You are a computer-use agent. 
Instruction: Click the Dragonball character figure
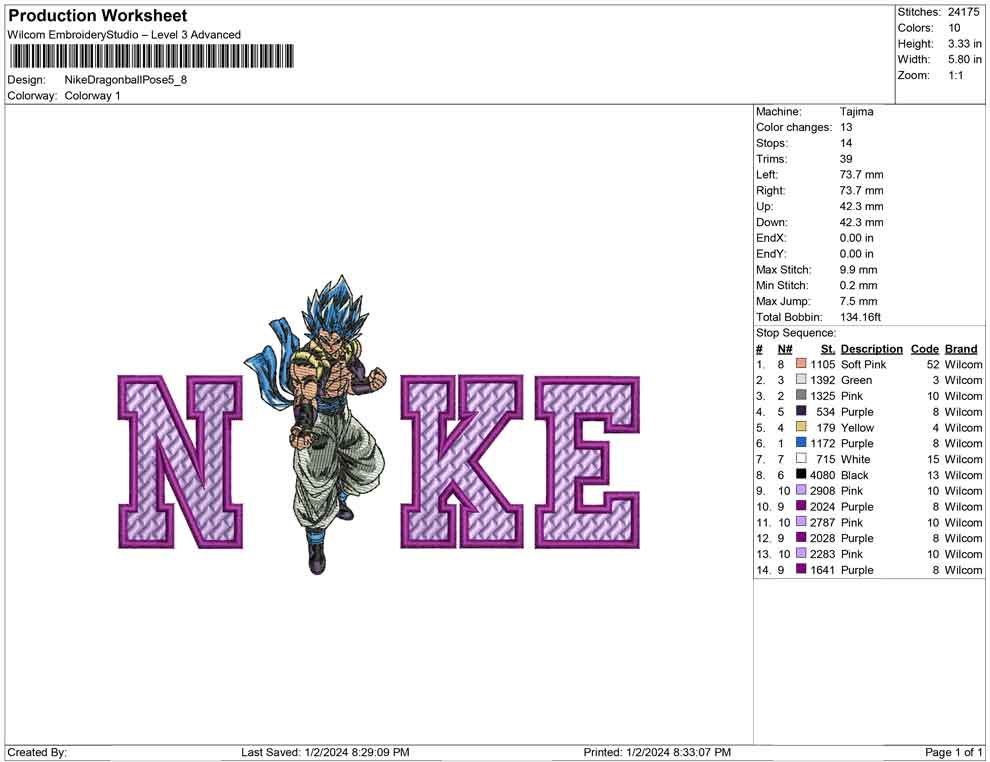coord(315,424)
